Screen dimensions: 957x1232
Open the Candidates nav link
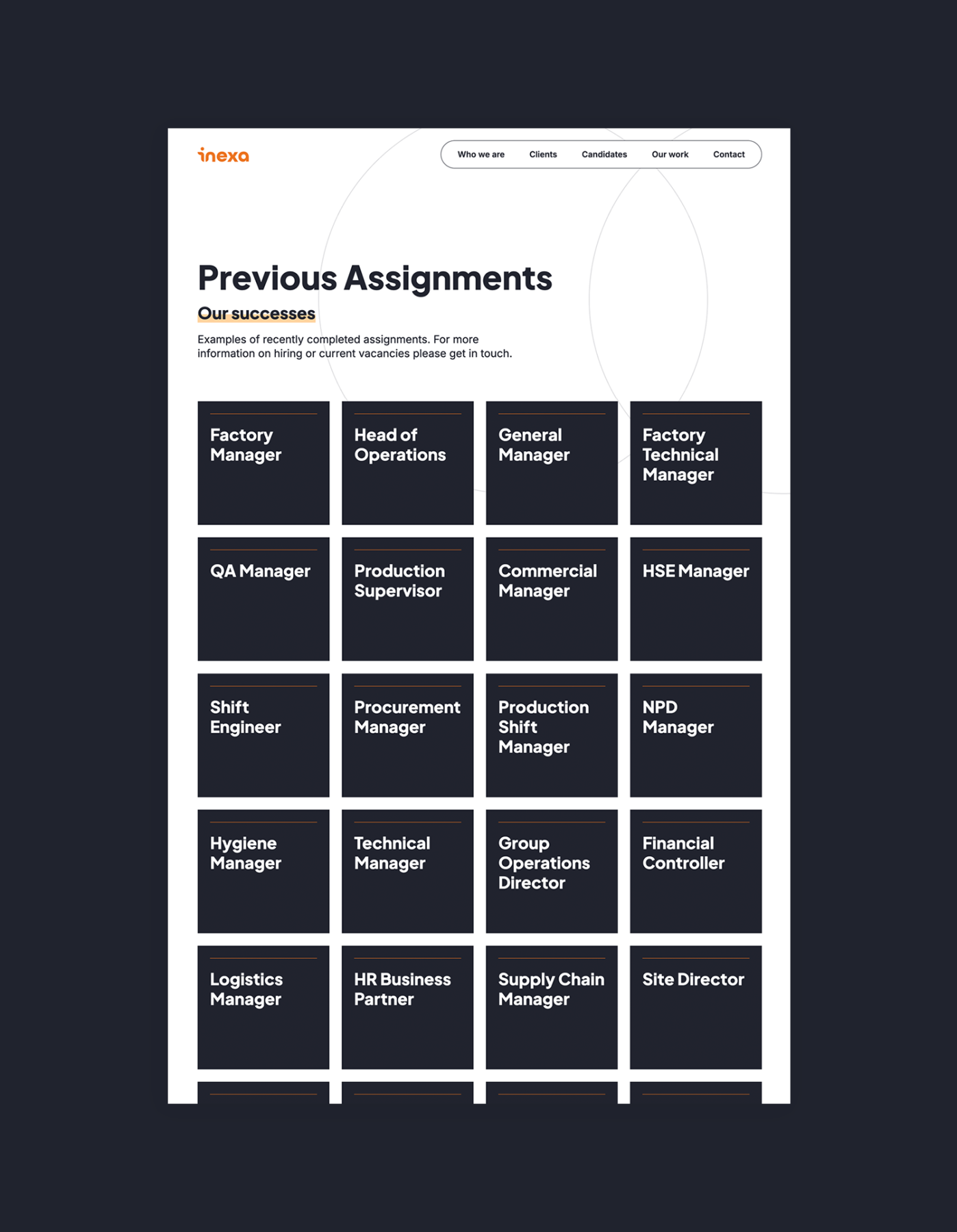pyautogui.click(x=604, y=155)
